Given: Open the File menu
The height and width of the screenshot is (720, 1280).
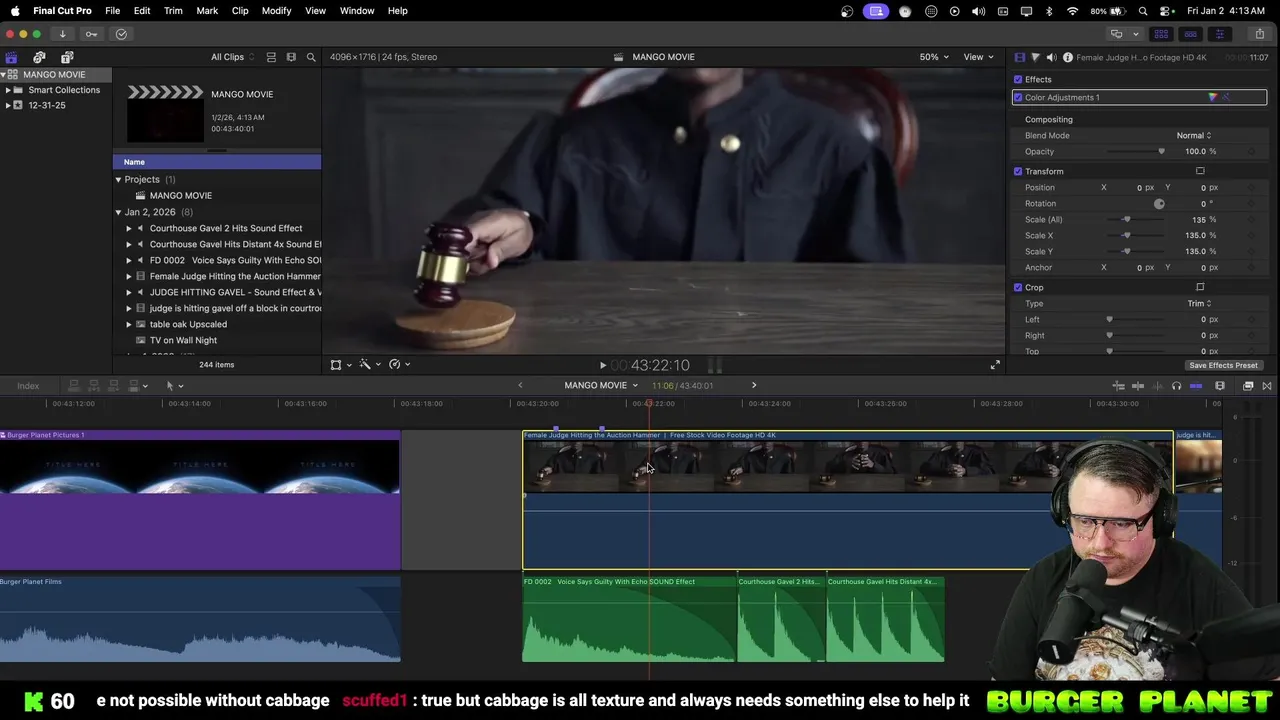Looking at the screenshot, I should click(x=113, y=11).
